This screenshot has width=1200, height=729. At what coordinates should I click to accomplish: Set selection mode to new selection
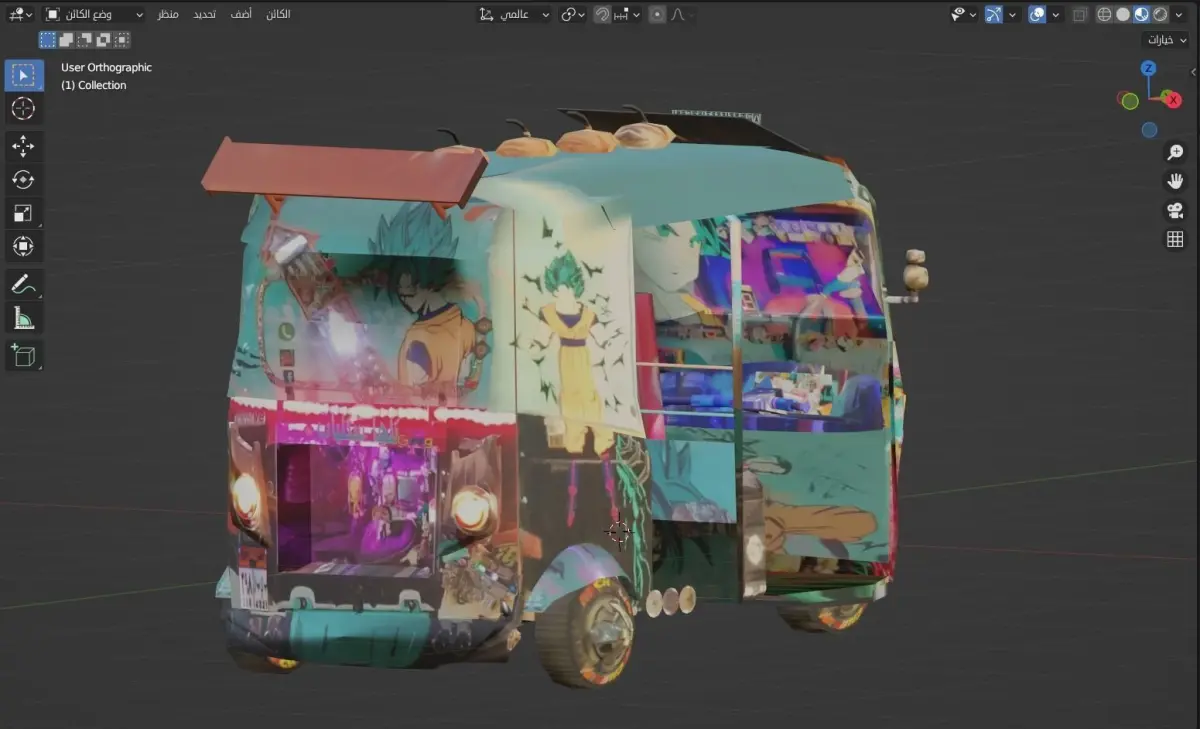[x=48, y=40]
